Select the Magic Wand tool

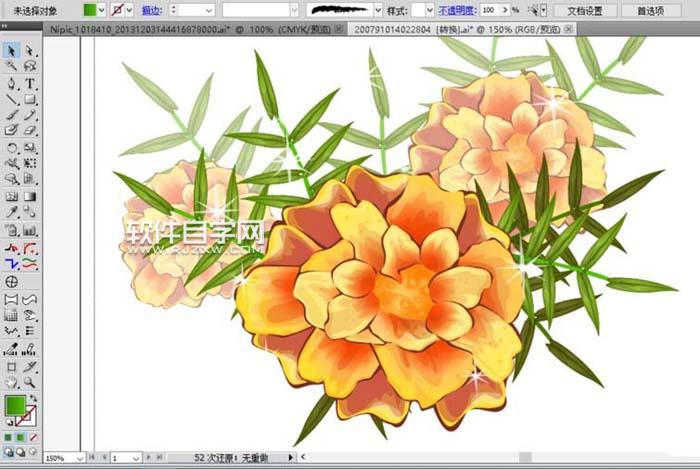[x=12, y=66]
